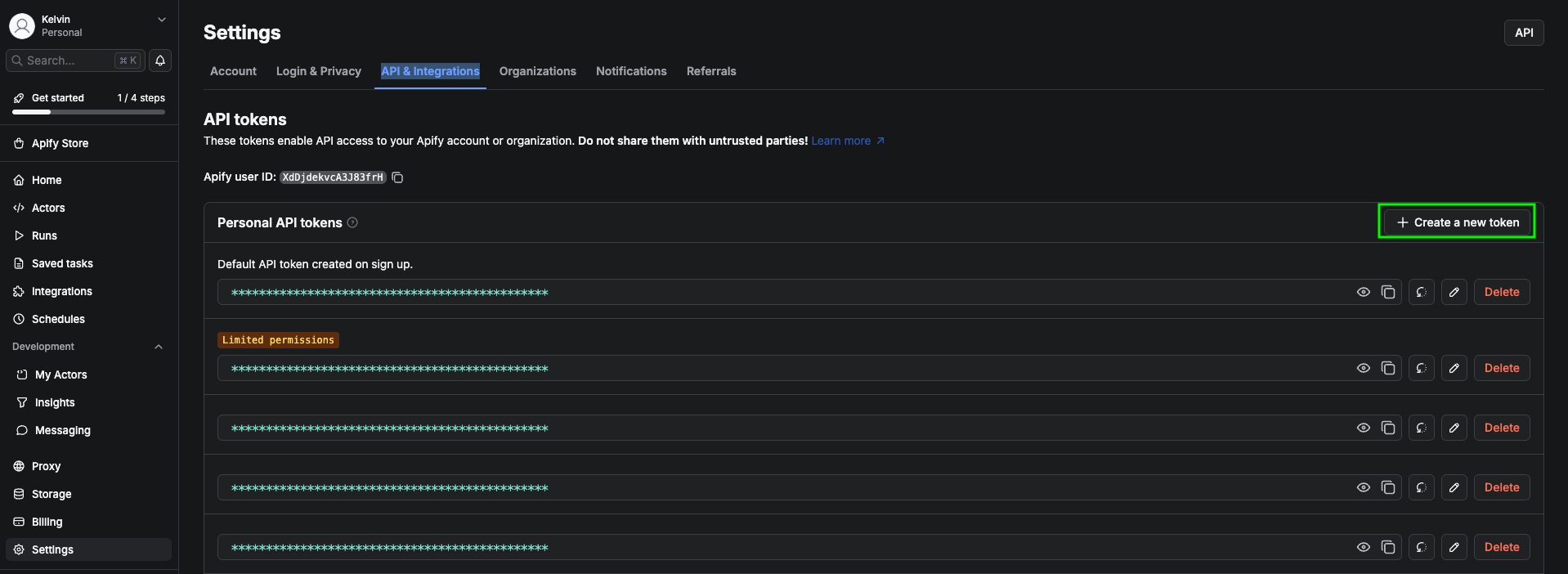The width and height of the screenshot is (1568, 574).
Task: Open the notifications bell
Action: point(160,61)
